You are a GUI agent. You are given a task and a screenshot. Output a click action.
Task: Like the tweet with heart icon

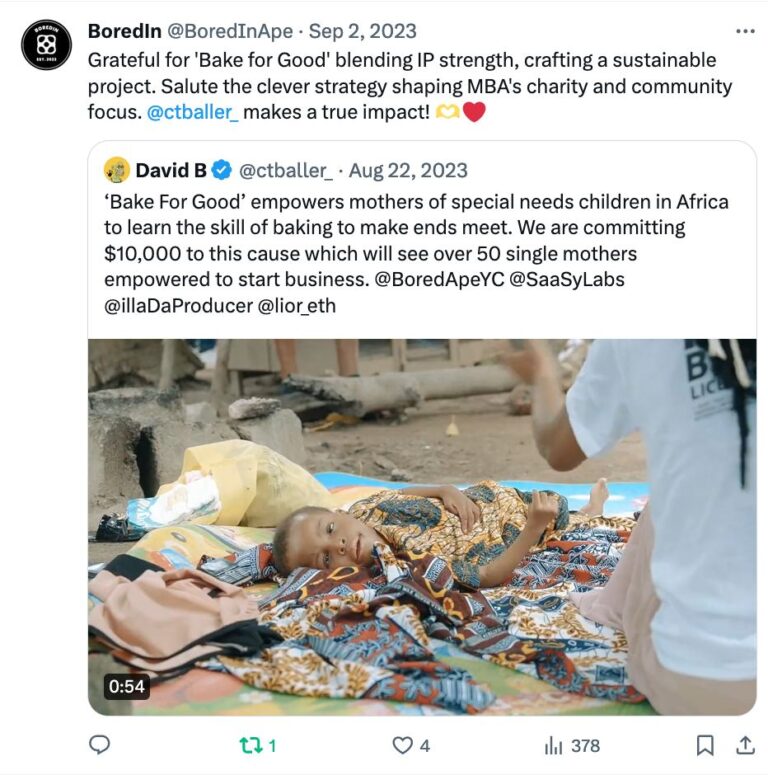pos(402,745)
